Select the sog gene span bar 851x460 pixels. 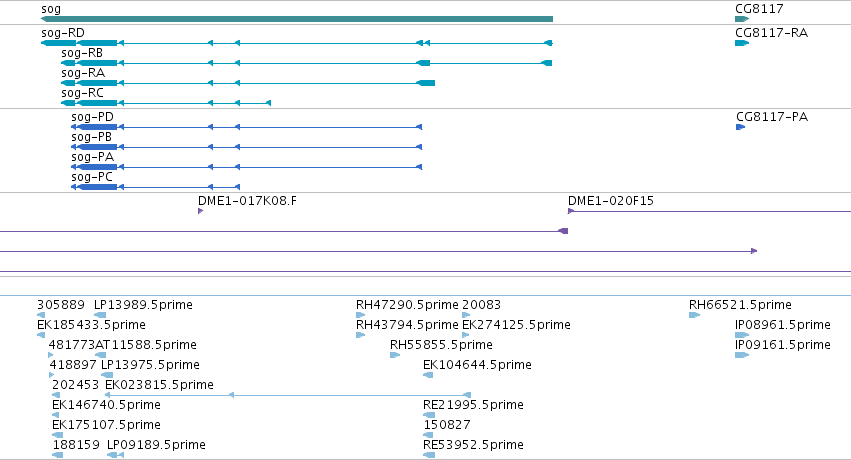[x=297, y=19]
